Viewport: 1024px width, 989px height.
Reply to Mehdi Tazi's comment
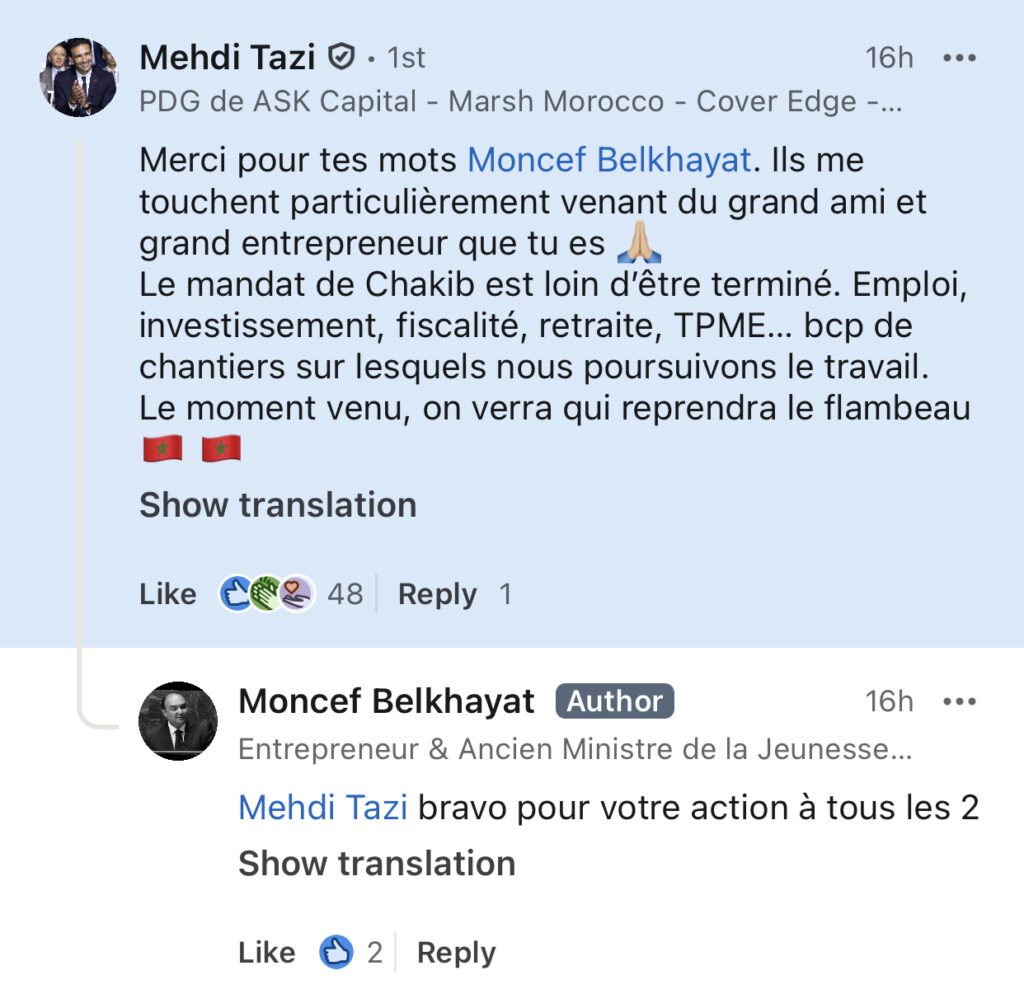(437, 594)
